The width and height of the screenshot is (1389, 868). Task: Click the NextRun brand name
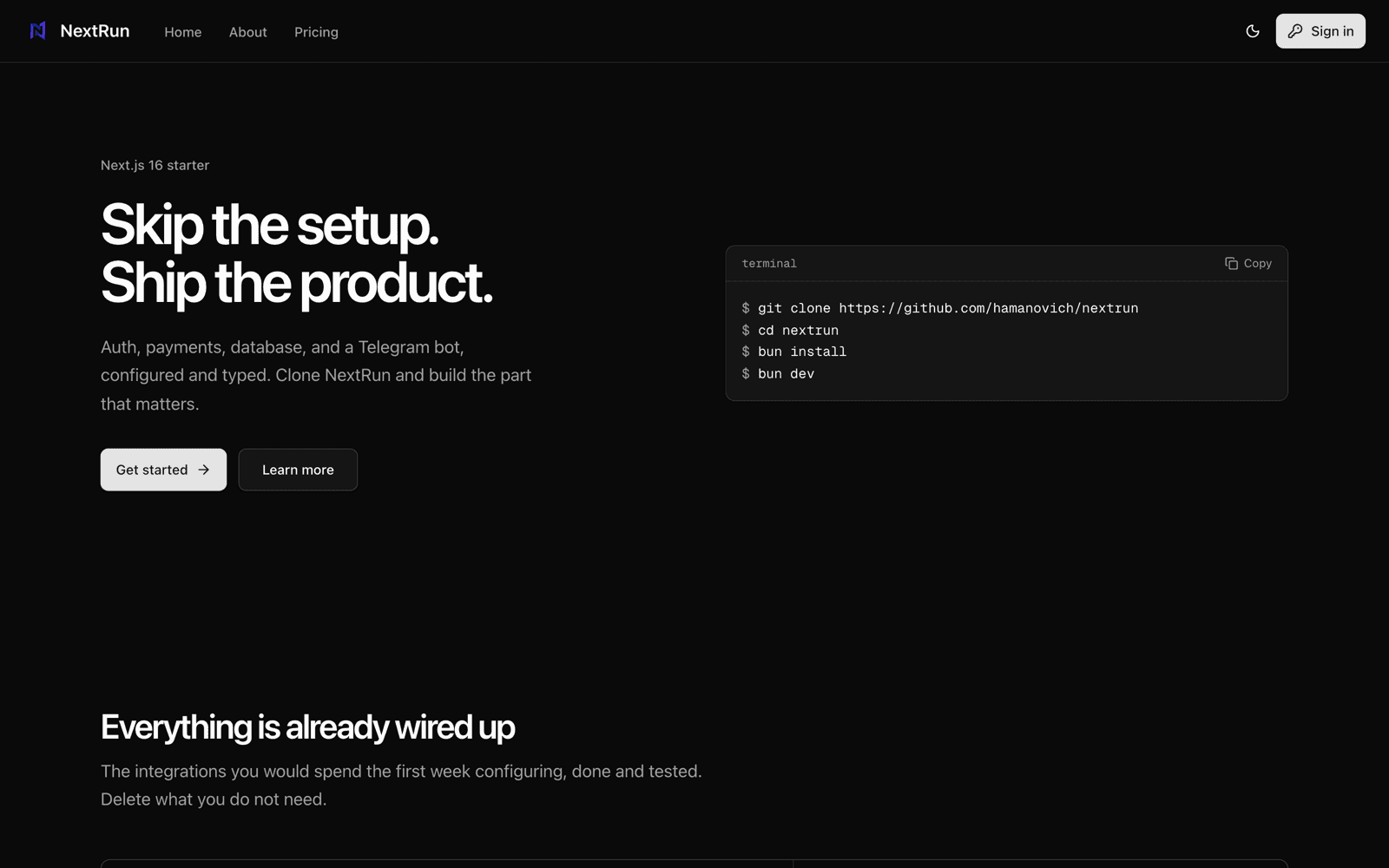pyautogui.click(x=95, y=31)
